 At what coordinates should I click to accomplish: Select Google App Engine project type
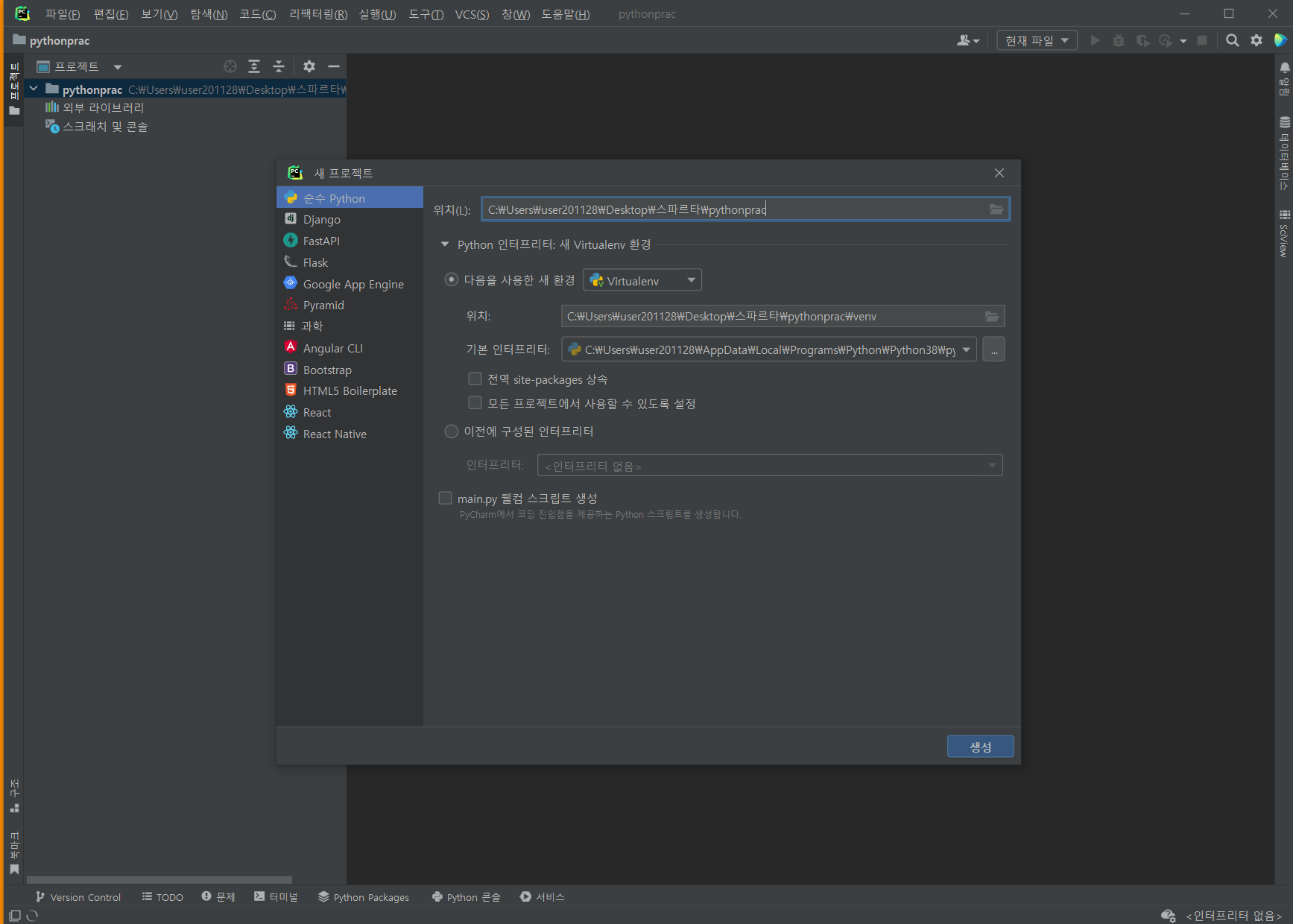(350, 284)
